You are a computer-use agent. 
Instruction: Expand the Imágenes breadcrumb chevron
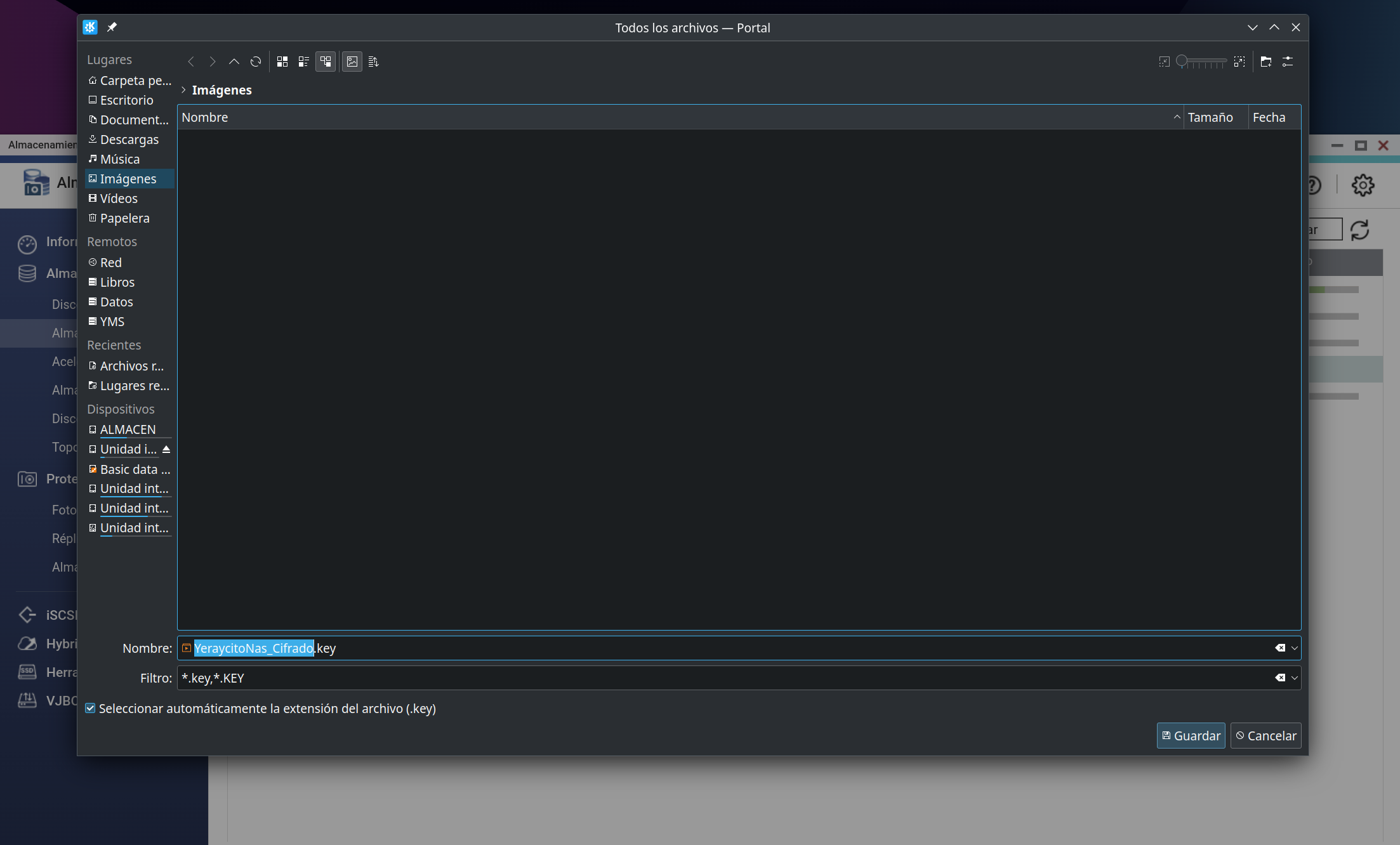tap(183, 90)
